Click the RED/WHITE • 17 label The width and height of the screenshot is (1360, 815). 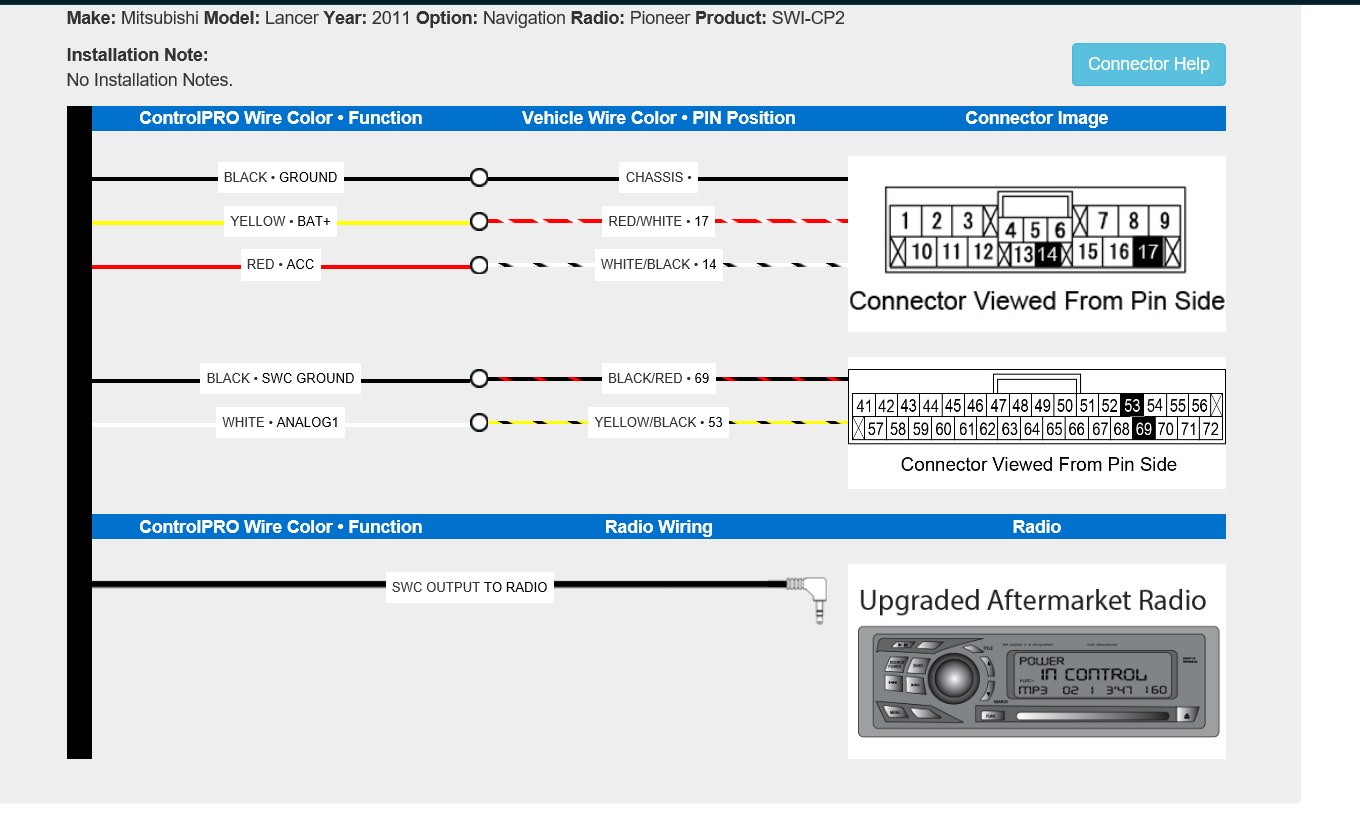pyautogui.click(x=658, y=221)
